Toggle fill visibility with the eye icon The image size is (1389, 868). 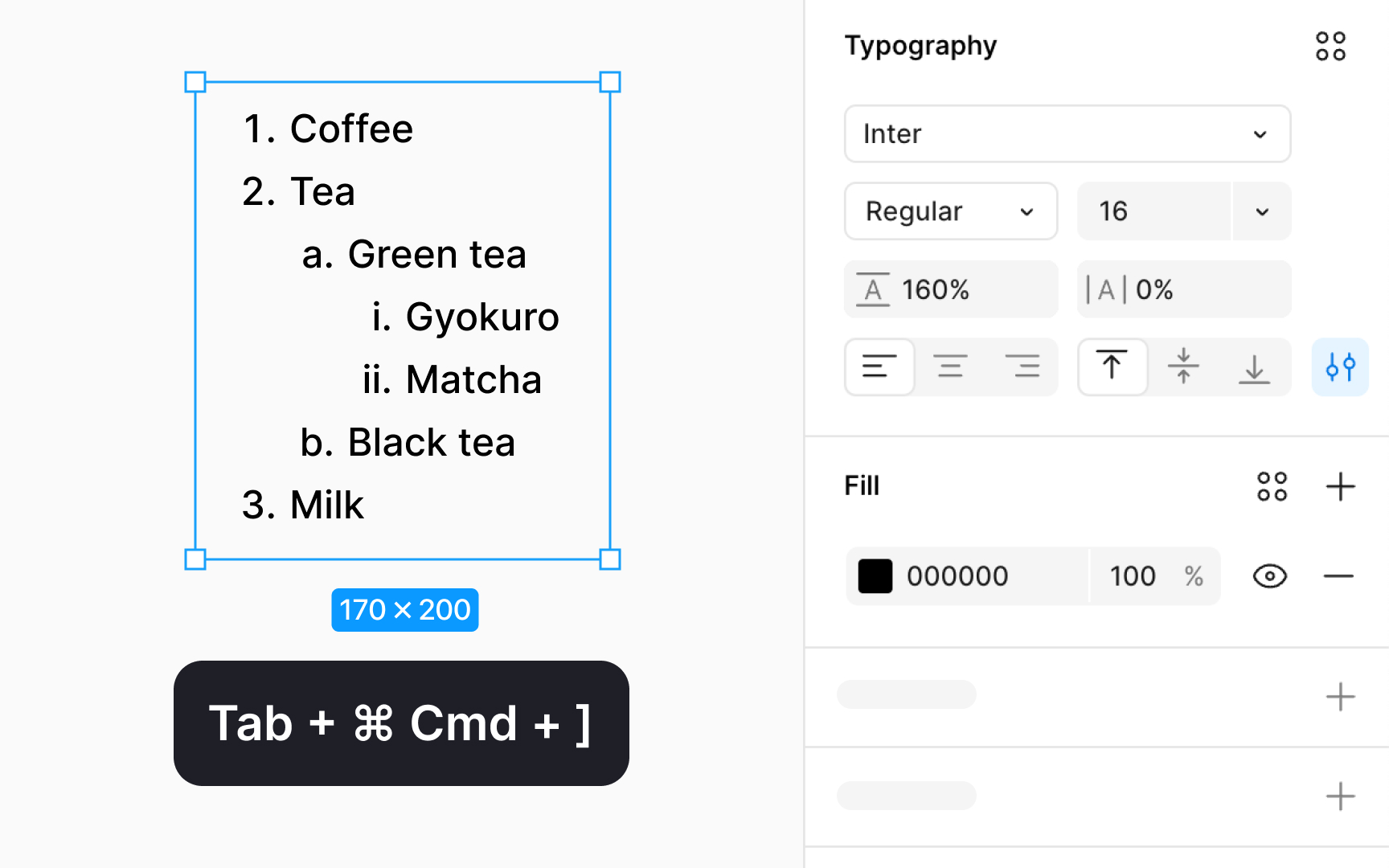pos(1268,576)
